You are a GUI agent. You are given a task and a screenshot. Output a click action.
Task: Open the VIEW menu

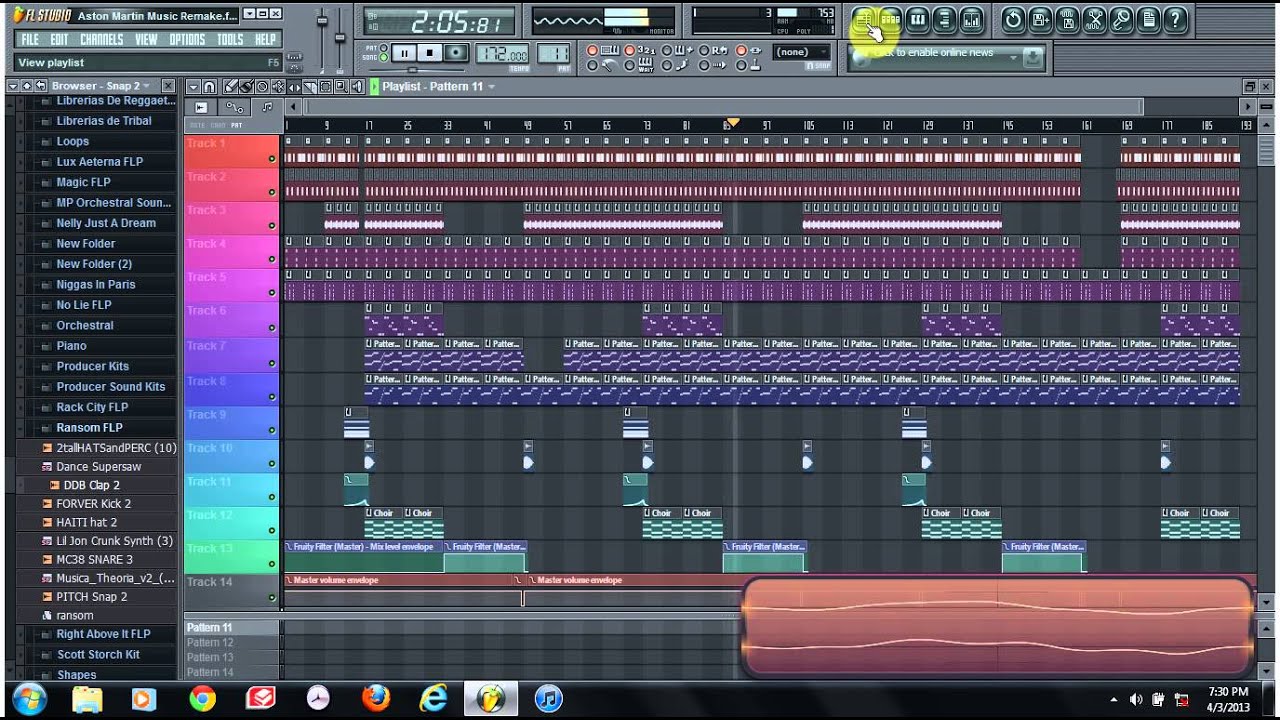[x=146, y=40]
